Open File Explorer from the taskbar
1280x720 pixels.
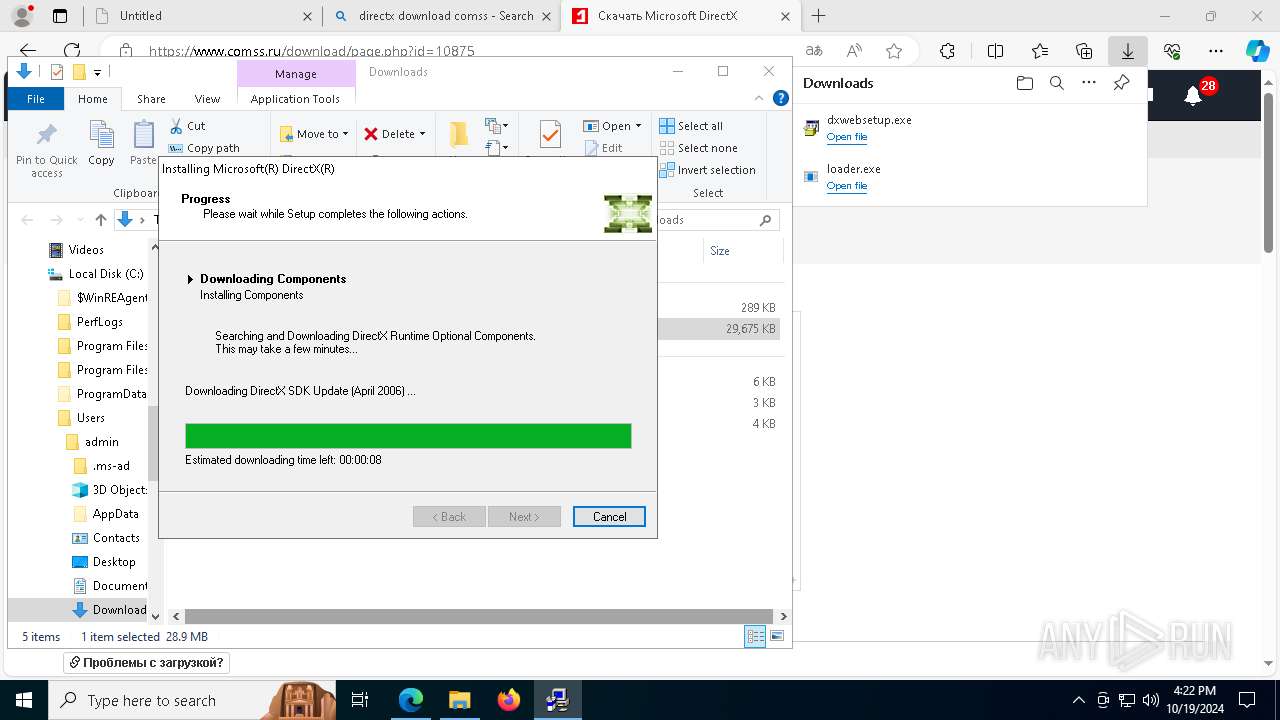point(460,700)
